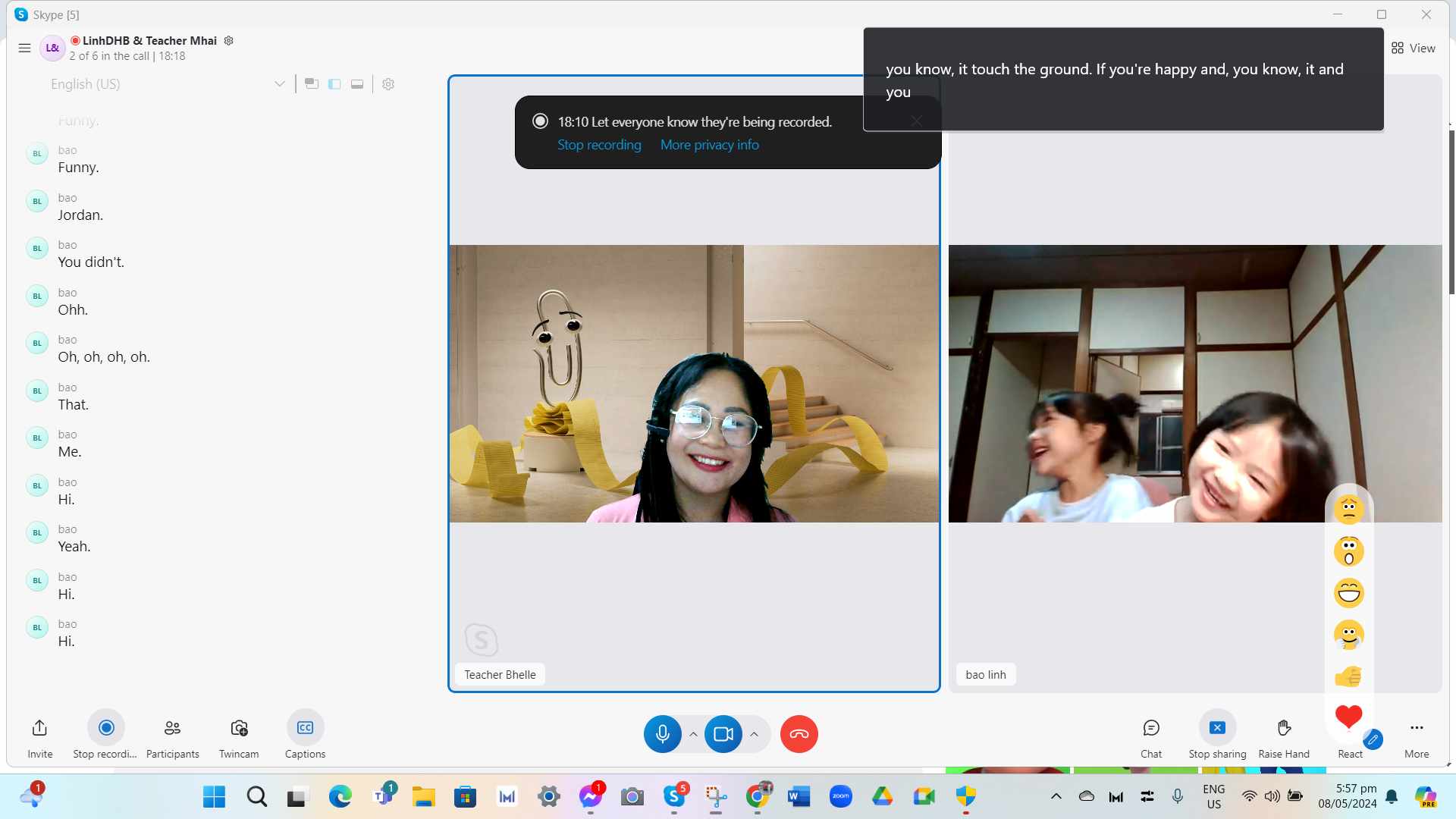Expand microphone options chevron
This screenshot has height=819, width=1456.
tap(693, 734)
